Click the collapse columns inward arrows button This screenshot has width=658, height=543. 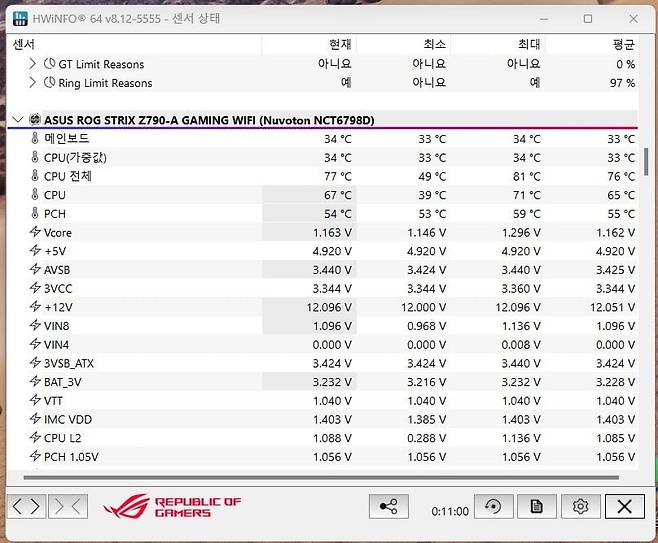pos(68,506)
